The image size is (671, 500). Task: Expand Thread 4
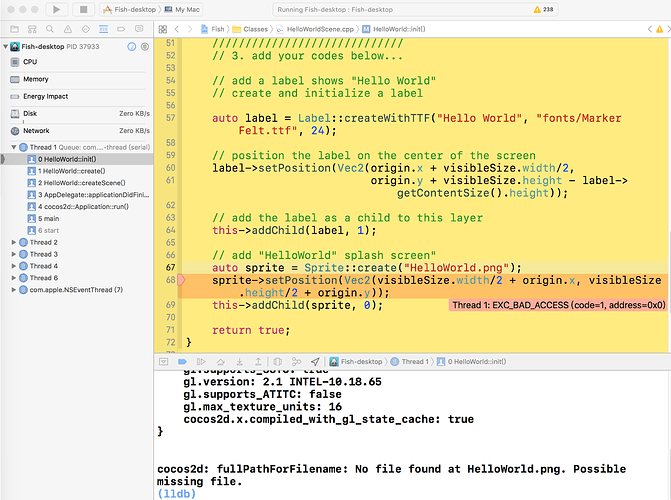pyautogui.click(x=14, y=266)
